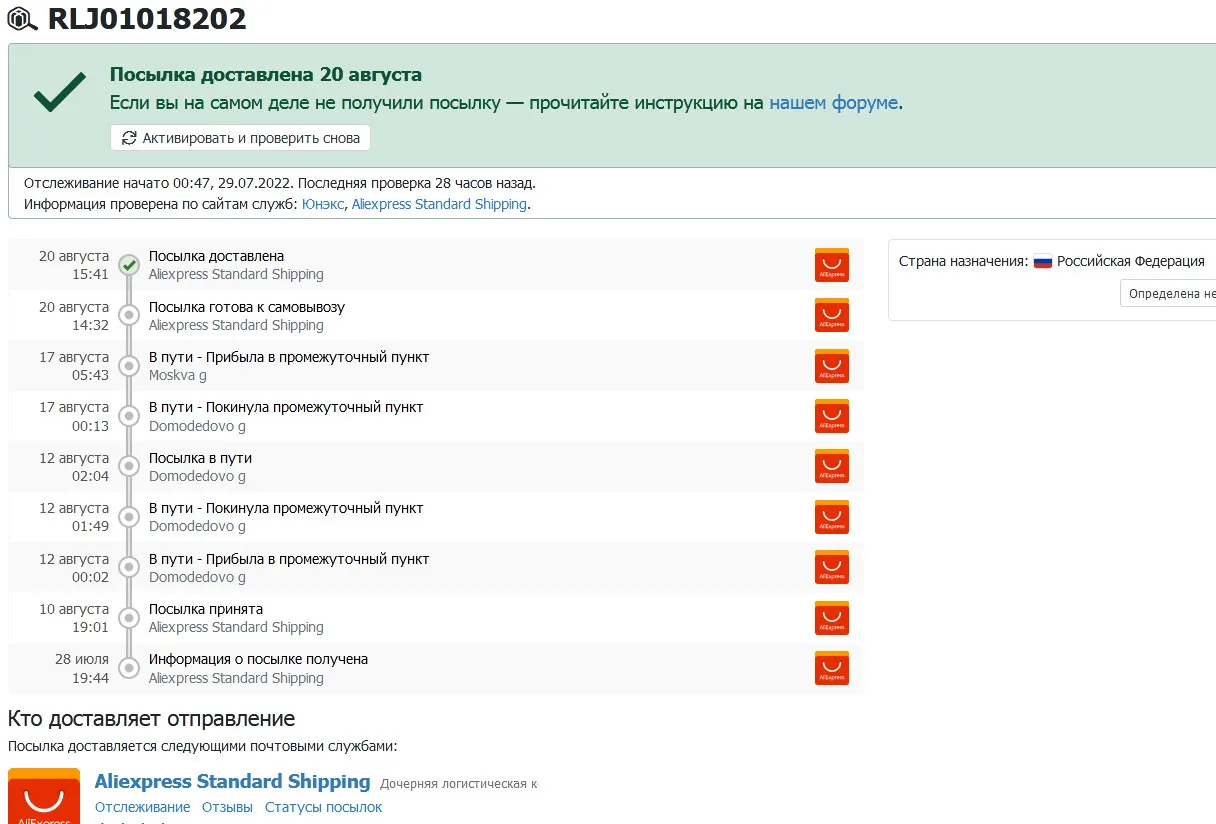Click green check marker at 20 августа 15:41
Image resolution: width=1216 pixels, height=824 pixels.
click(x=128, y=265)
